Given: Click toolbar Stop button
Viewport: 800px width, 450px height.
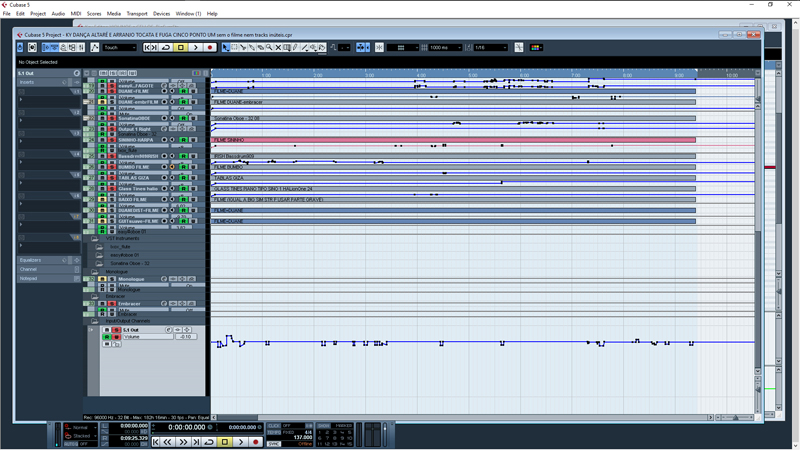Looking at the screenshot, I should point(181,47).
